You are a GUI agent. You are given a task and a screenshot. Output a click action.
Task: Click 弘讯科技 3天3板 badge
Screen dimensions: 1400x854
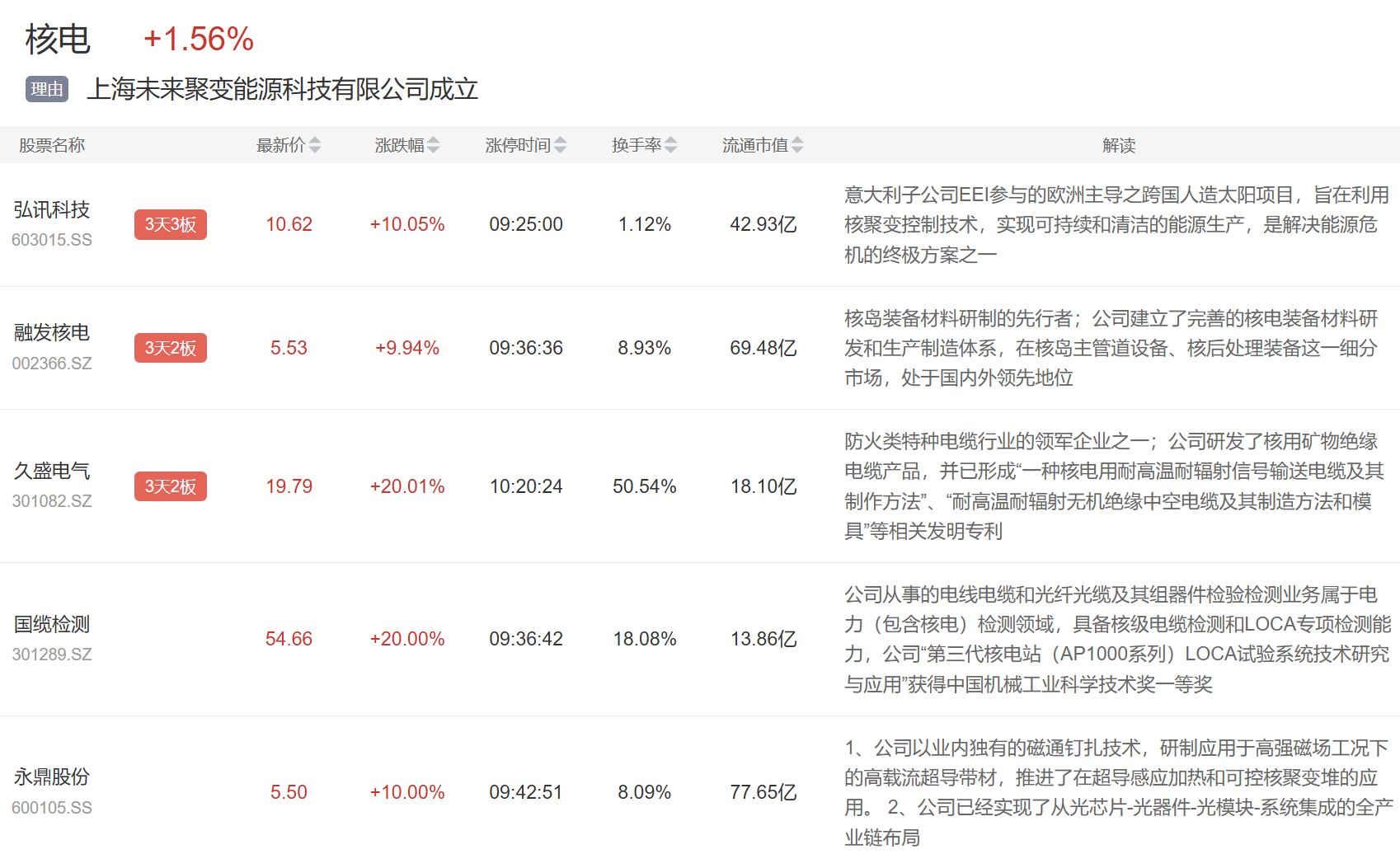(x=171, y=224)
